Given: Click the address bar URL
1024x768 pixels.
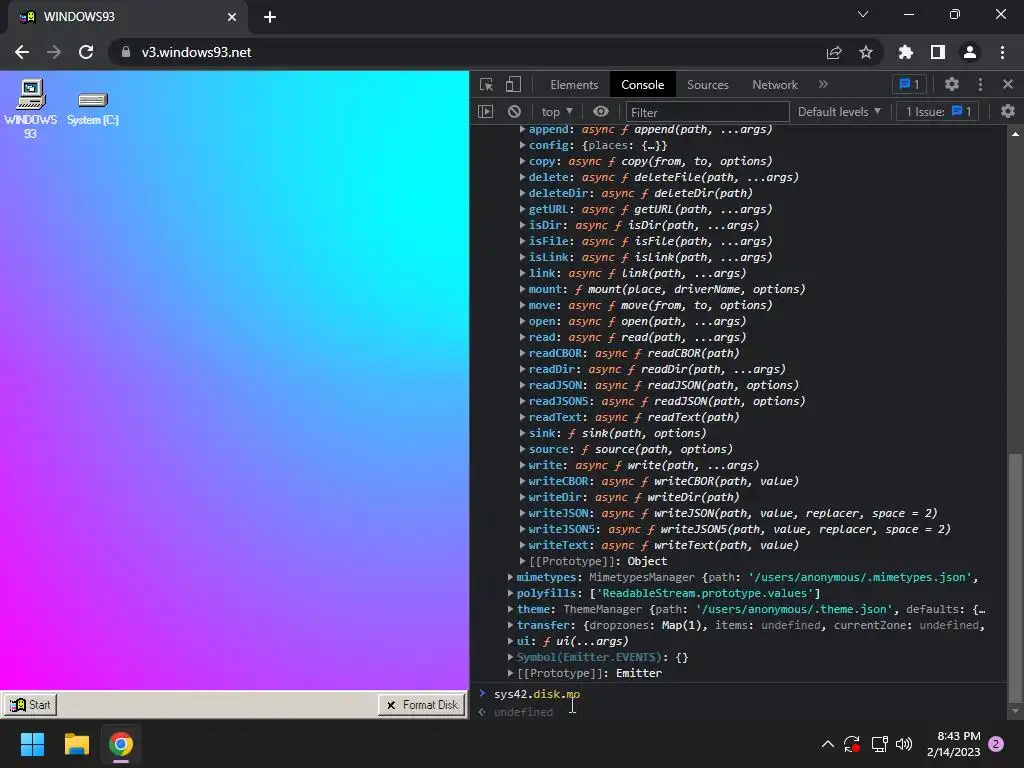Looking at the screenshot, I should click(196, 52).
